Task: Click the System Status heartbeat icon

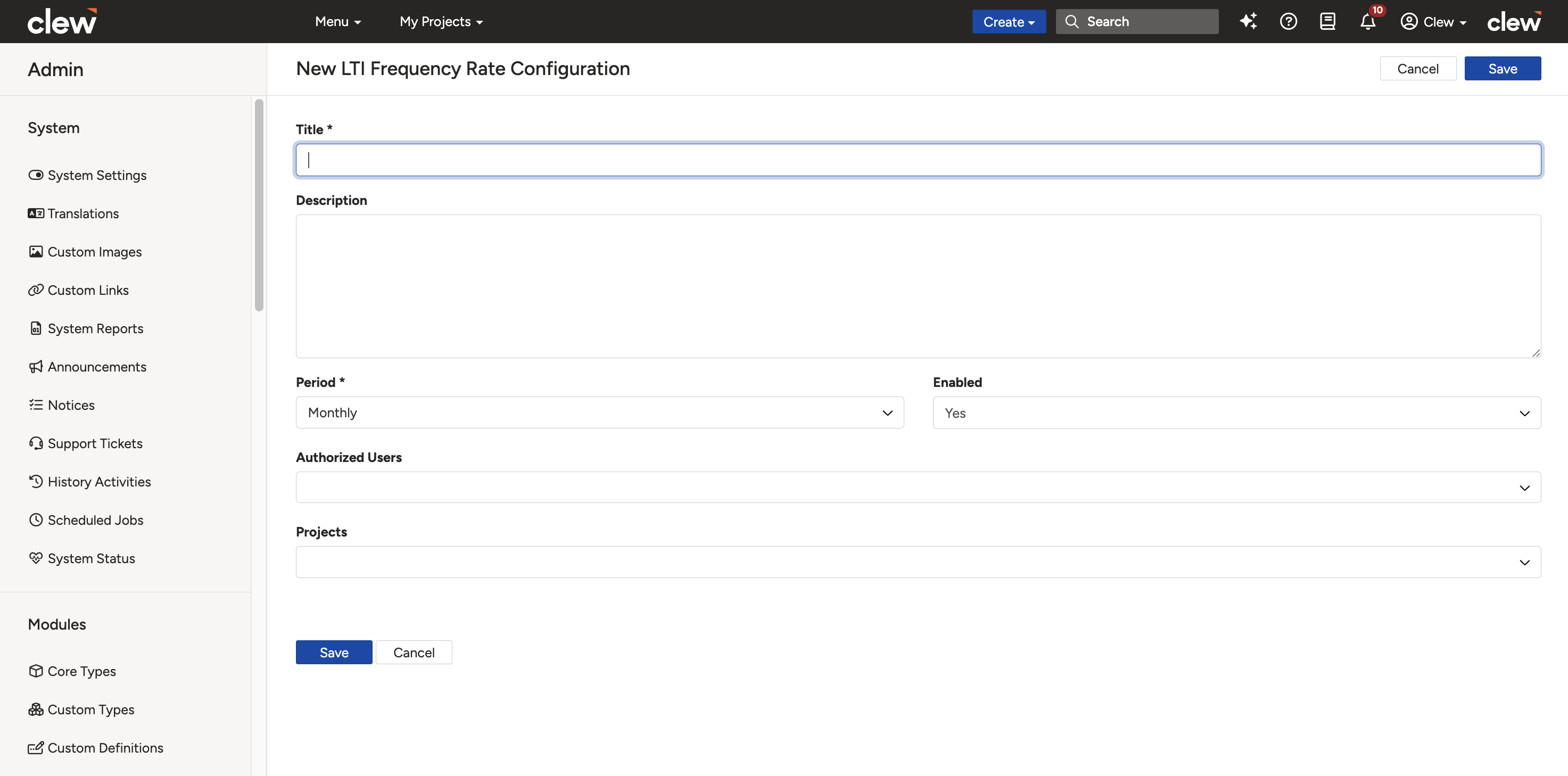Action: 36,558
